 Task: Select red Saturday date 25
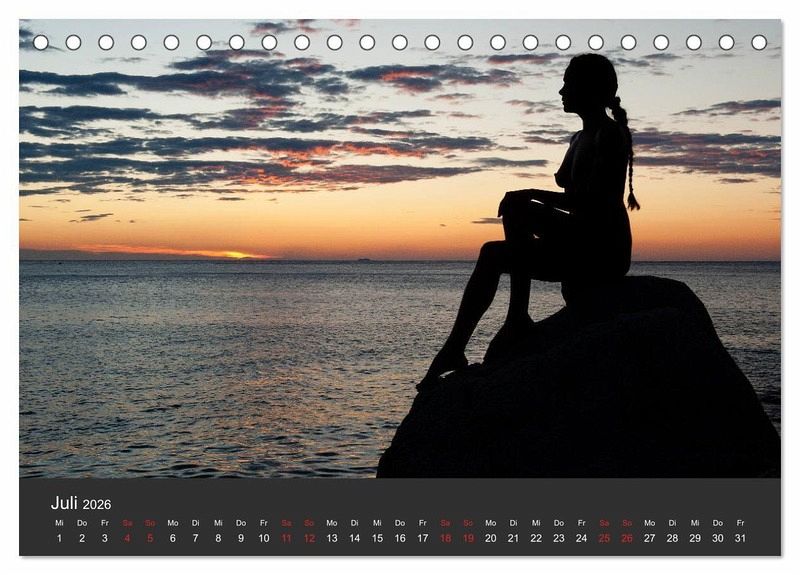pyautogui.click(x=604, y=538)
